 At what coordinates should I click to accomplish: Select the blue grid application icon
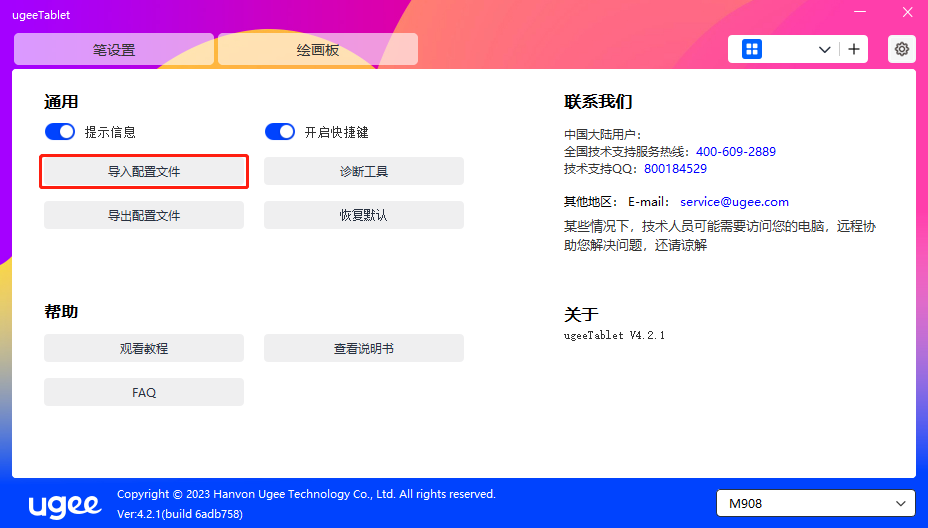pos(752,49)
